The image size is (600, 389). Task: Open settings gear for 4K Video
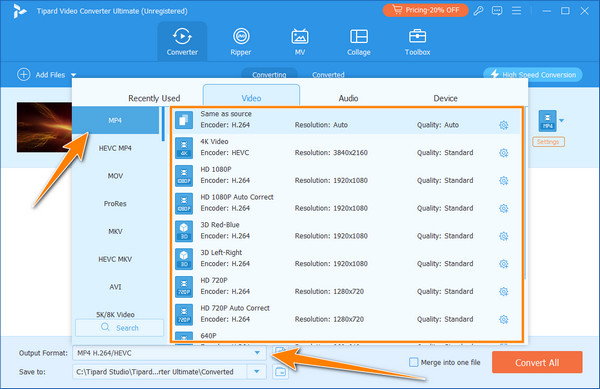(x=504, y=153)
